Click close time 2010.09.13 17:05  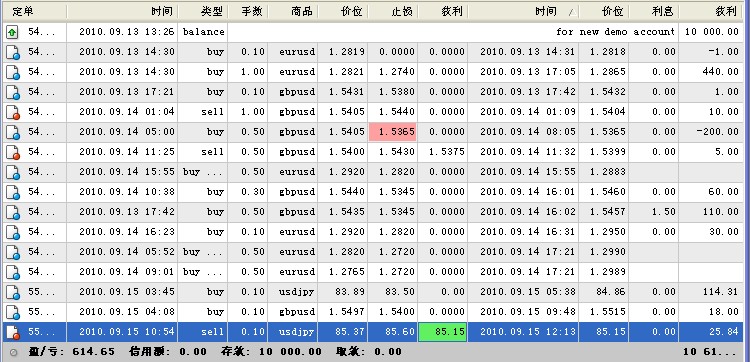pyautogui.click(x=528, y=72)
